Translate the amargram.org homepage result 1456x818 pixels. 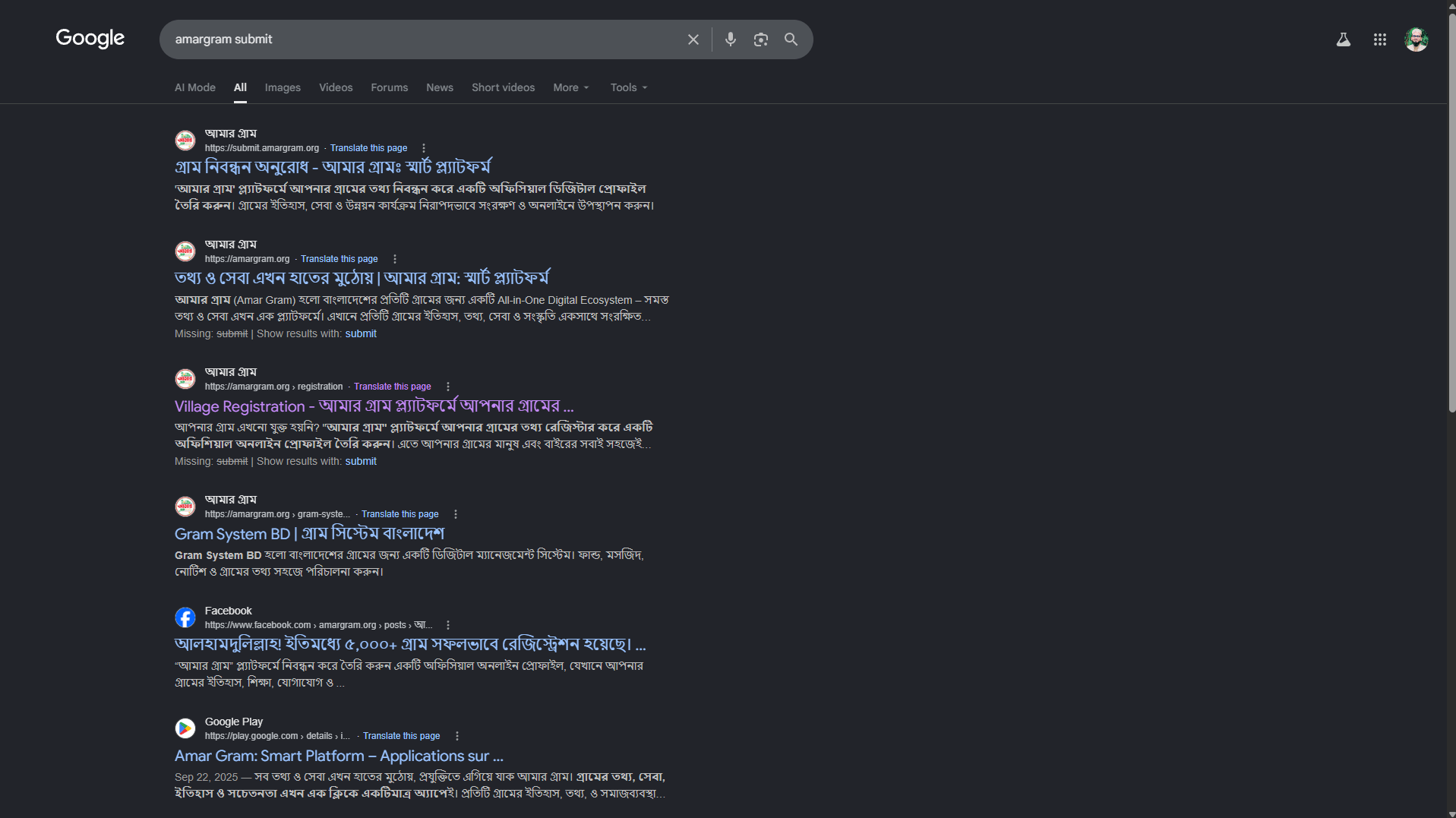[x=339, y=259]
